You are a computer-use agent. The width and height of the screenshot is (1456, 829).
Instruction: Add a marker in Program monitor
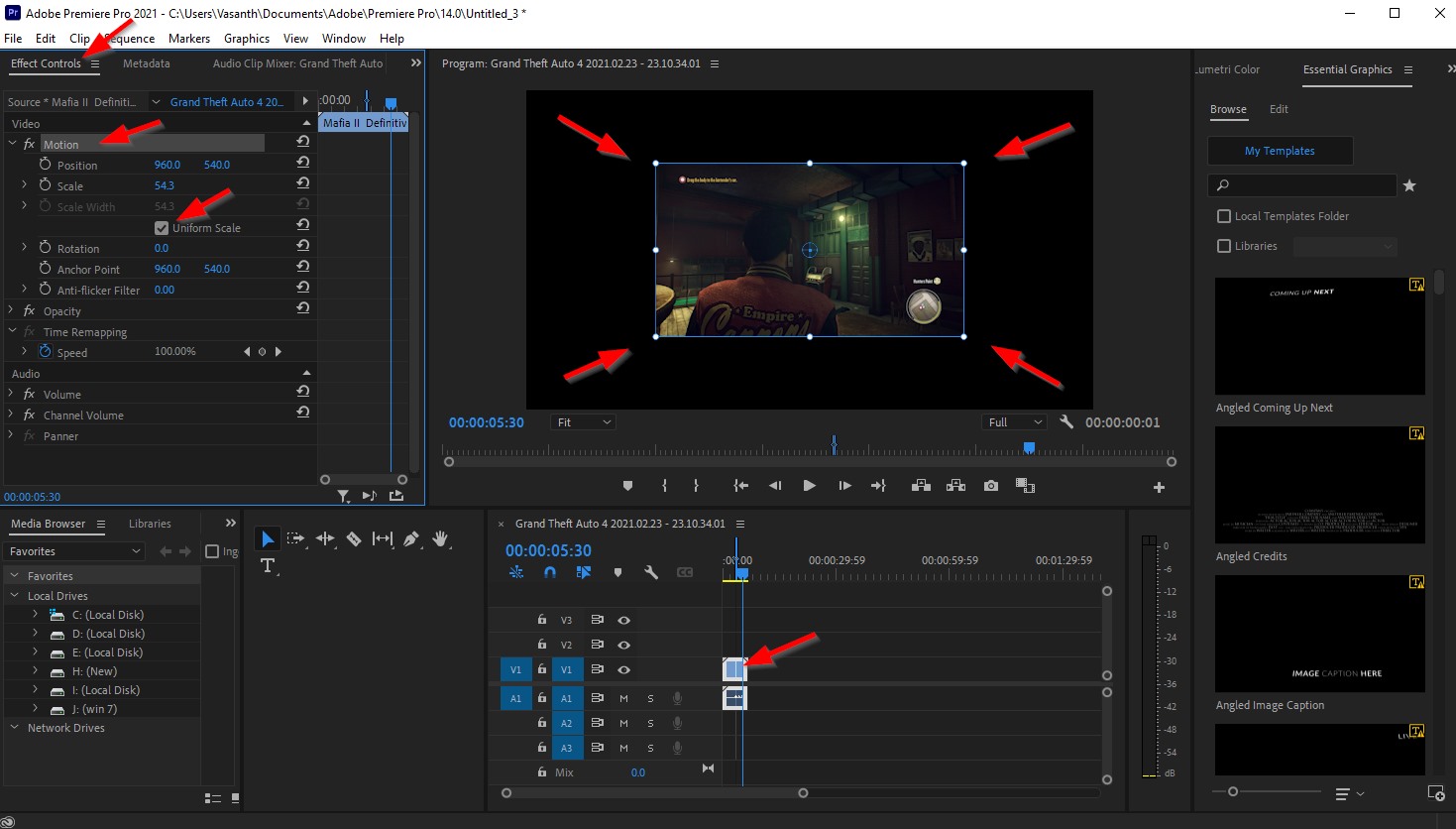[627, 486]
